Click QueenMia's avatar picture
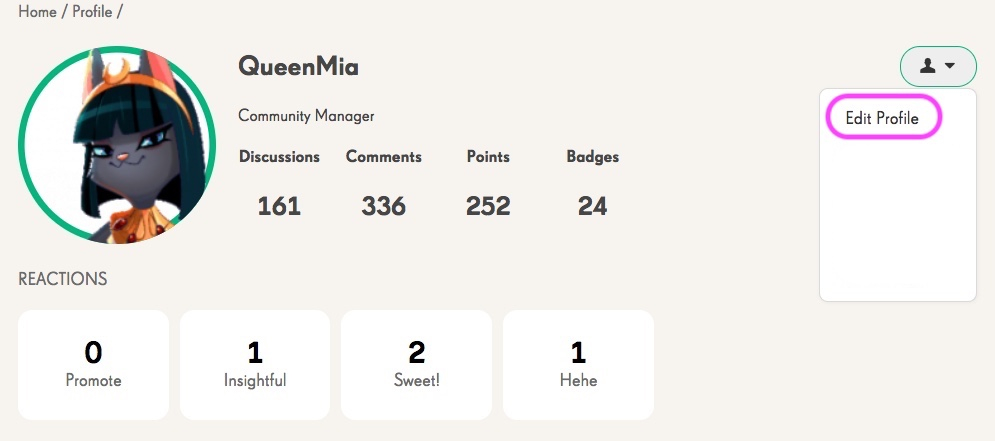 click(117, 145)
